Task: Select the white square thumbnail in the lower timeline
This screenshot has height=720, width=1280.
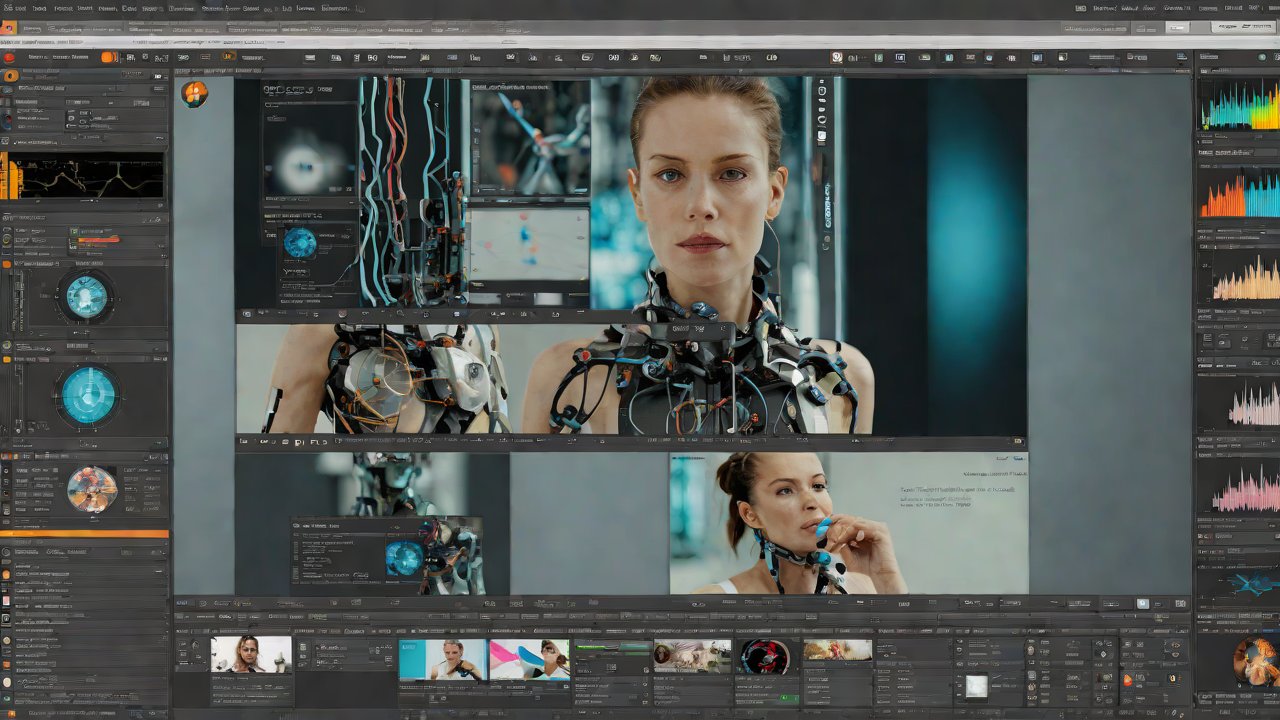Action: click(976, 686)
